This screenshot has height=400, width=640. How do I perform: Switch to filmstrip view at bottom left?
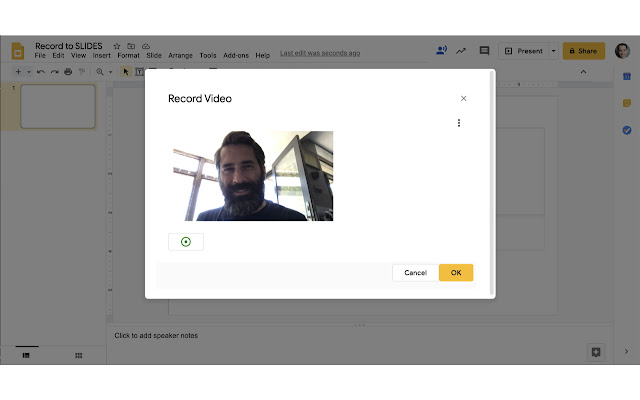click(26, 356)
